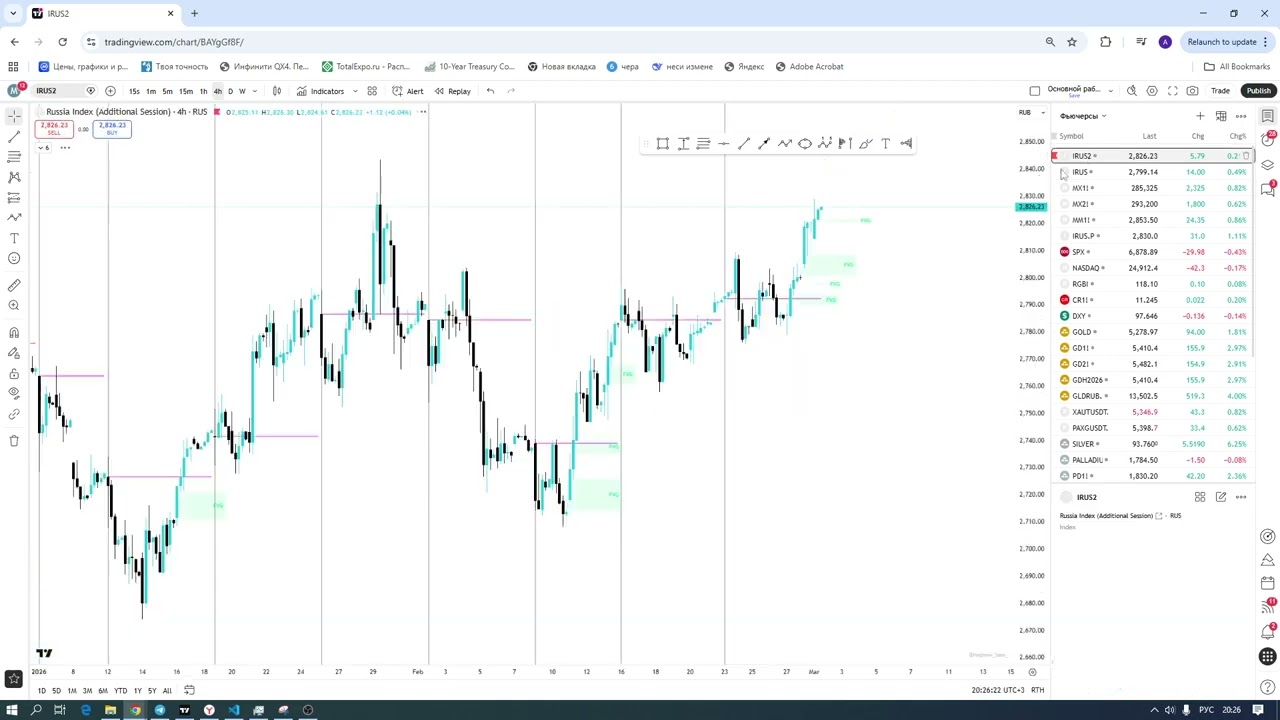This screenshot has height=720, width=1280.
Task: Expand the Indicators favorites dropdown arrow
Action: (x=355, y=91)
